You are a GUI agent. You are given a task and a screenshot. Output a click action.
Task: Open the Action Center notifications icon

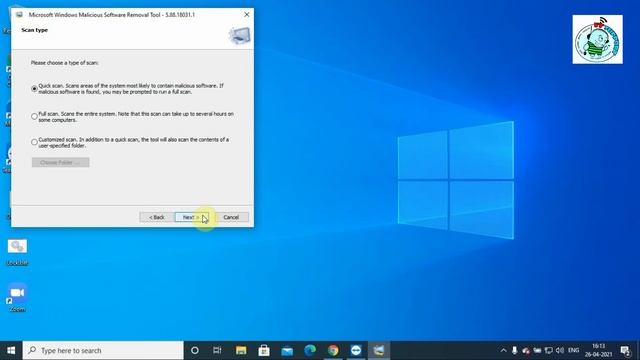pos(625,350)
